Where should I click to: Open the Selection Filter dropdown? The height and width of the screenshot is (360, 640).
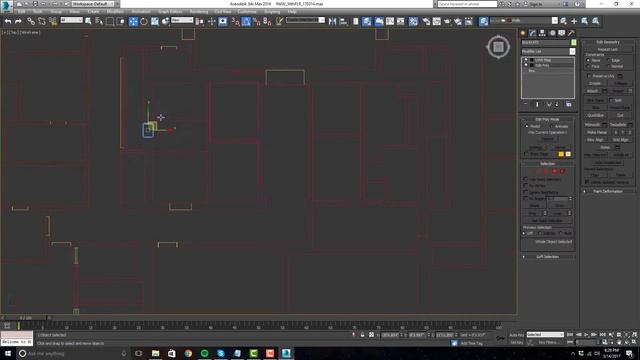tap(71, 20)
